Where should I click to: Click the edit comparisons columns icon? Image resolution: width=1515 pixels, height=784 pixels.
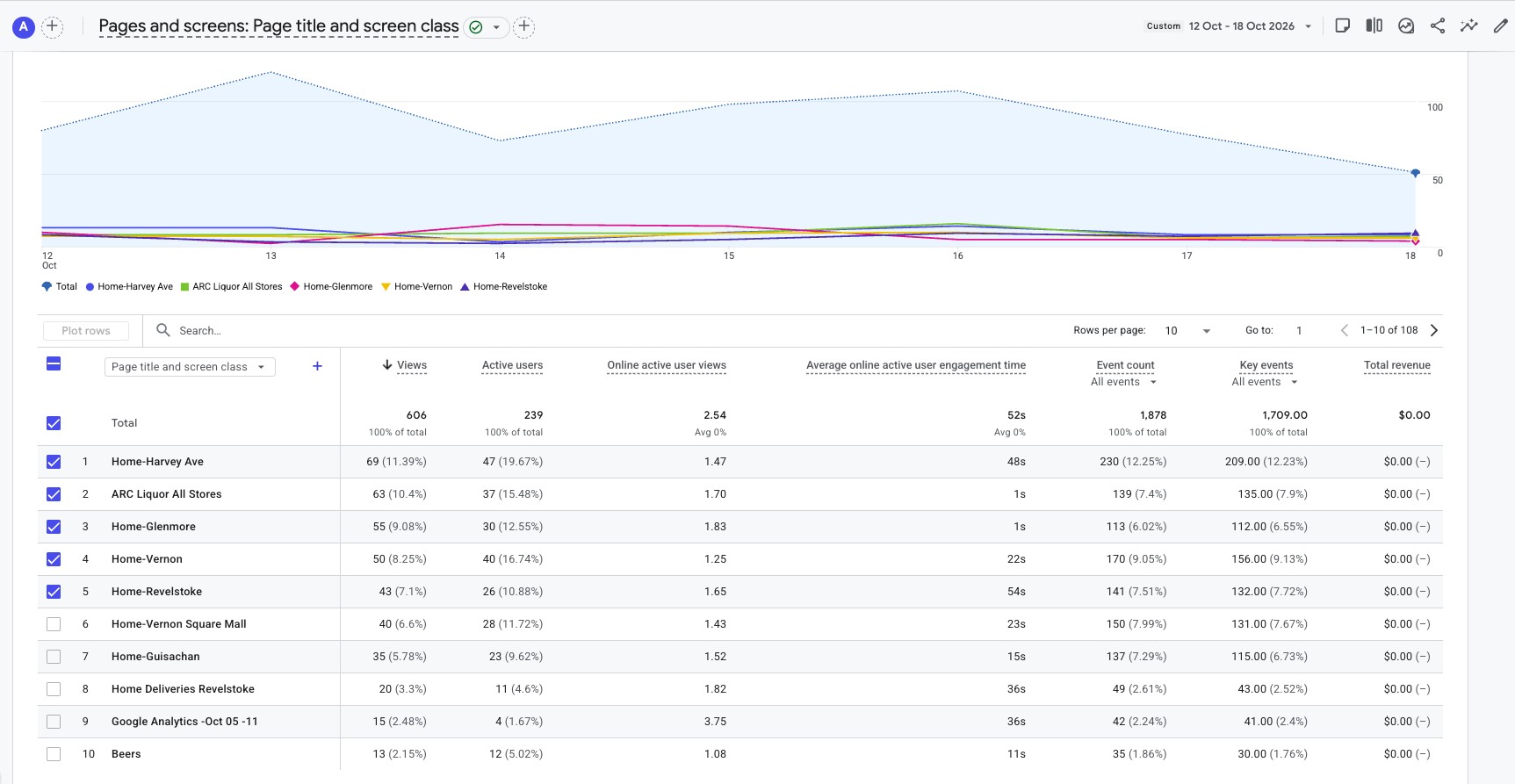1374,26
